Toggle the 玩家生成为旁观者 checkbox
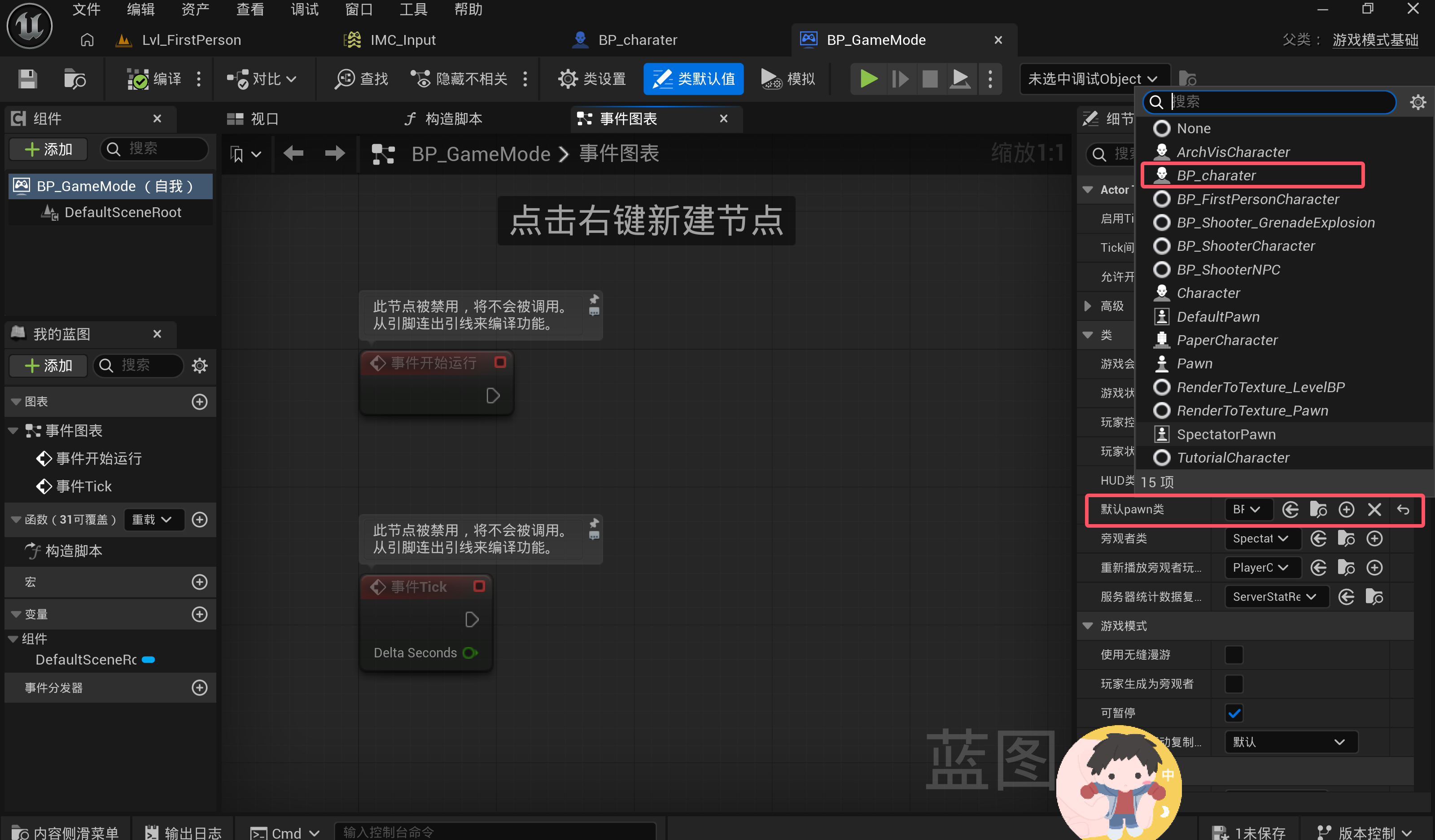Screen dimensions: 1435x840 (x=1234, y=683)
